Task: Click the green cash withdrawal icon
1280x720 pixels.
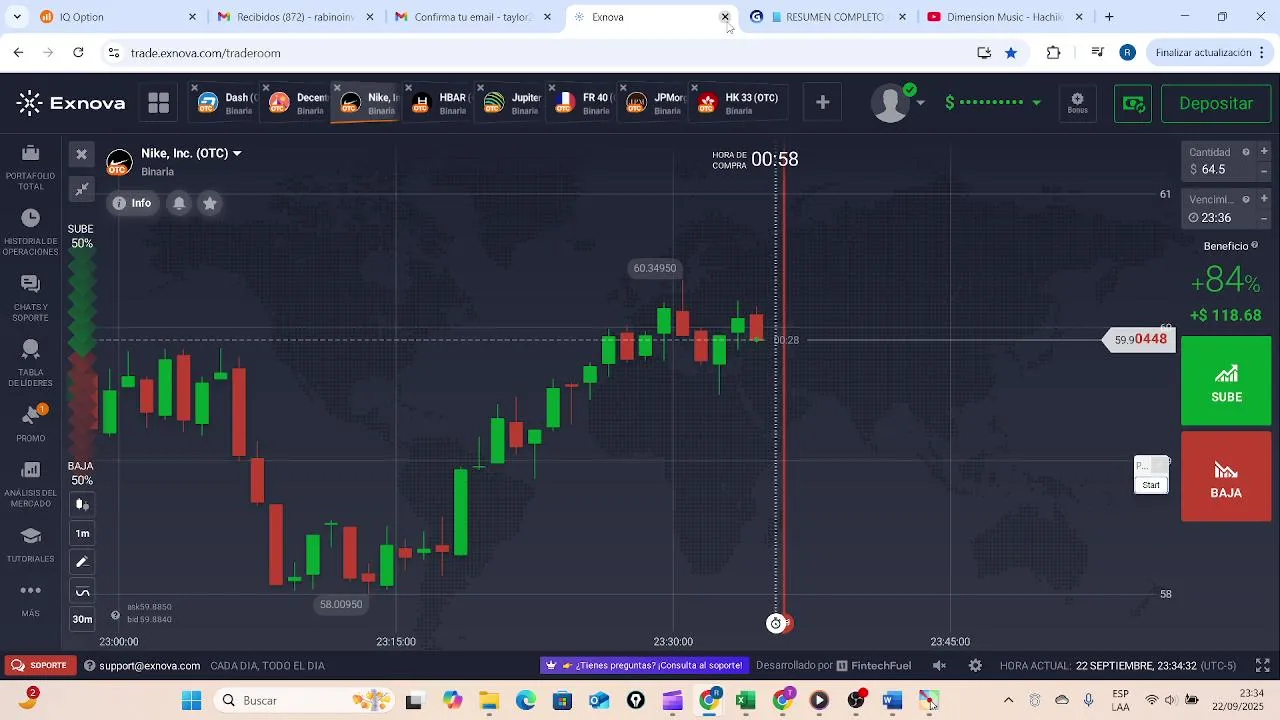Action: coord(1133,103)
